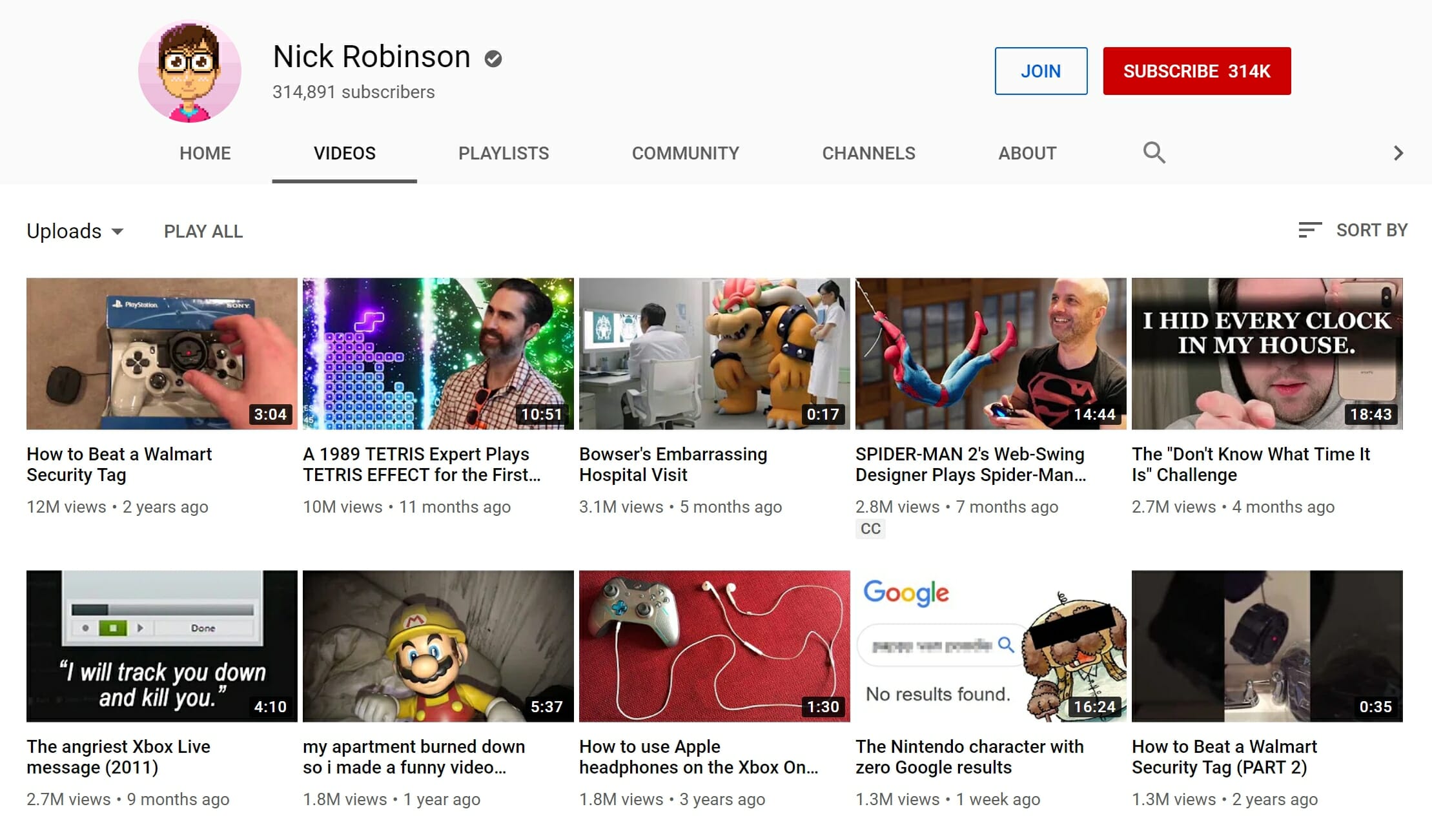Click the Sort By lines icon
The height and width of the screenshot is (840, 1432).
[x=1310, y=230]
